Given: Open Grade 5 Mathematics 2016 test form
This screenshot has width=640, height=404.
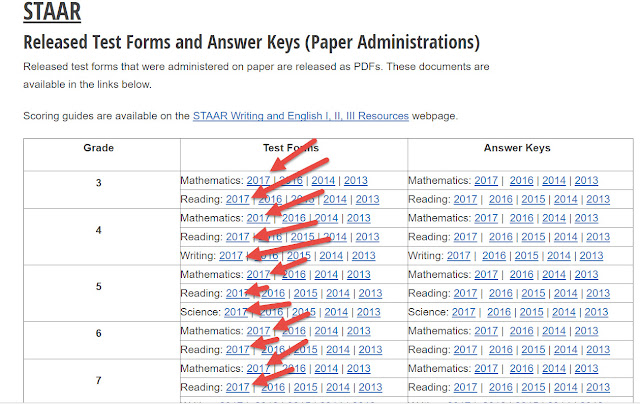Looking at the screenshot, I should (293, 274).
